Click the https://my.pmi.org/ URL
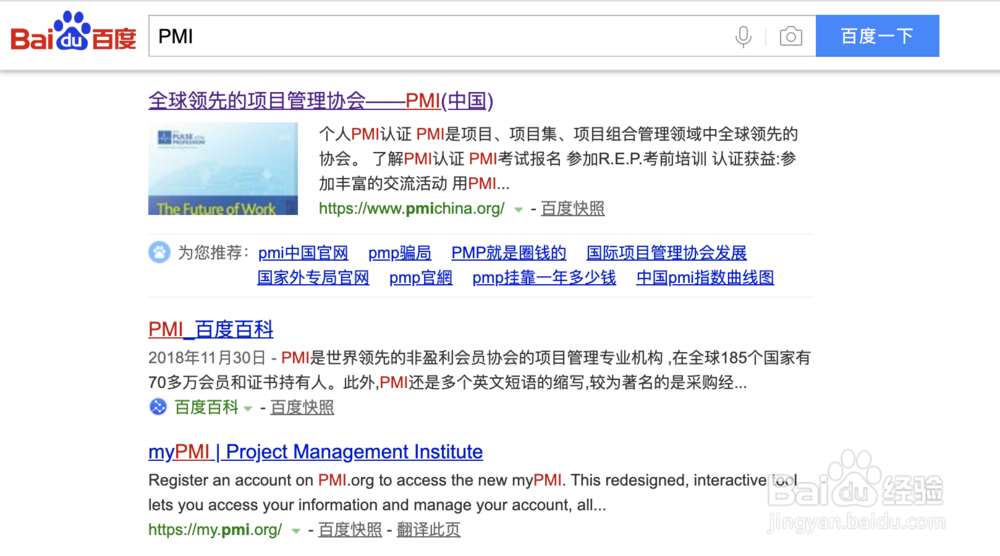 click(215, 529)
